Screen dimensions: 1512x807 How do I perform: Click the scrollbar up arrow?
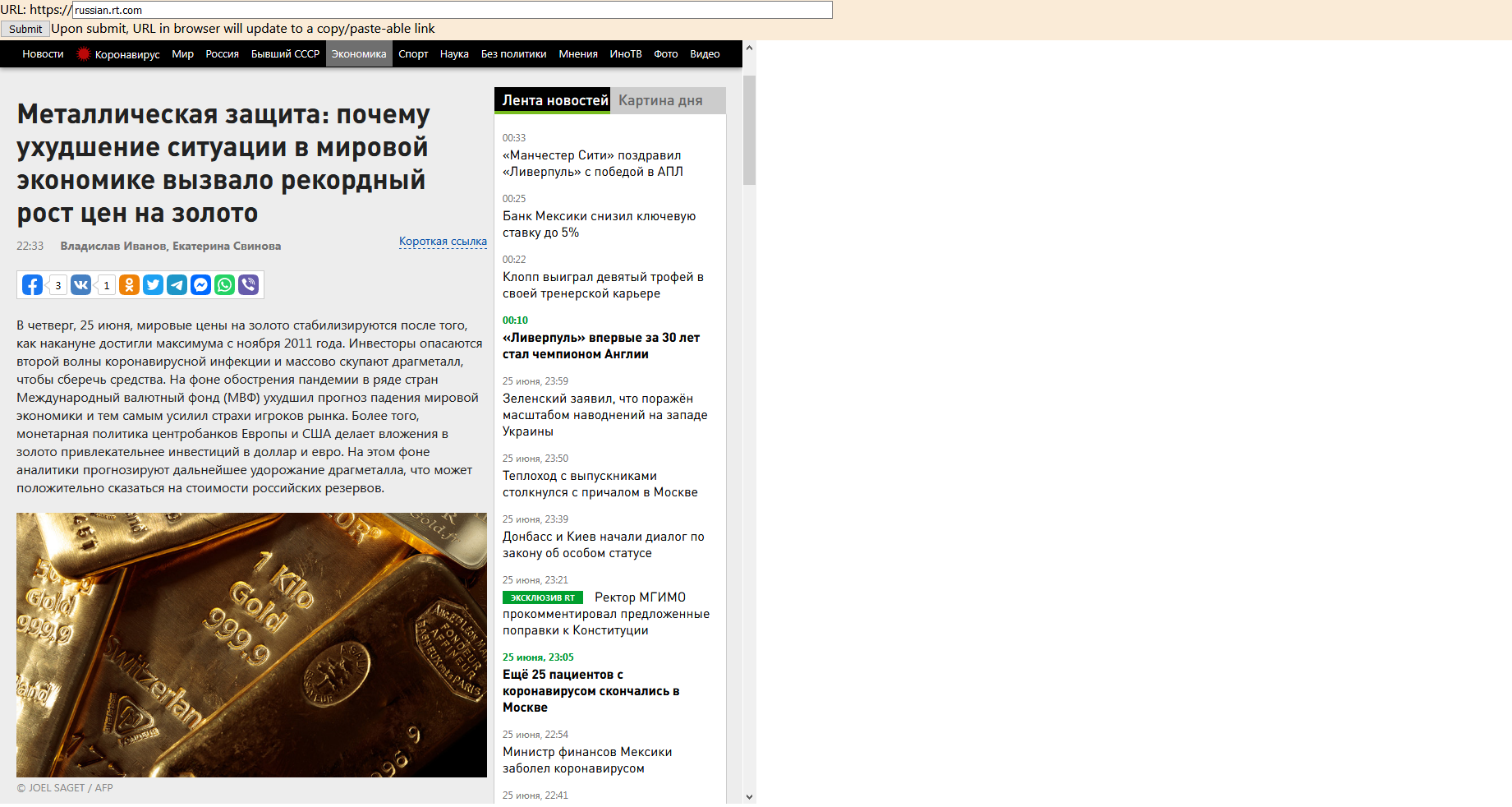click(x=749, y=48)
